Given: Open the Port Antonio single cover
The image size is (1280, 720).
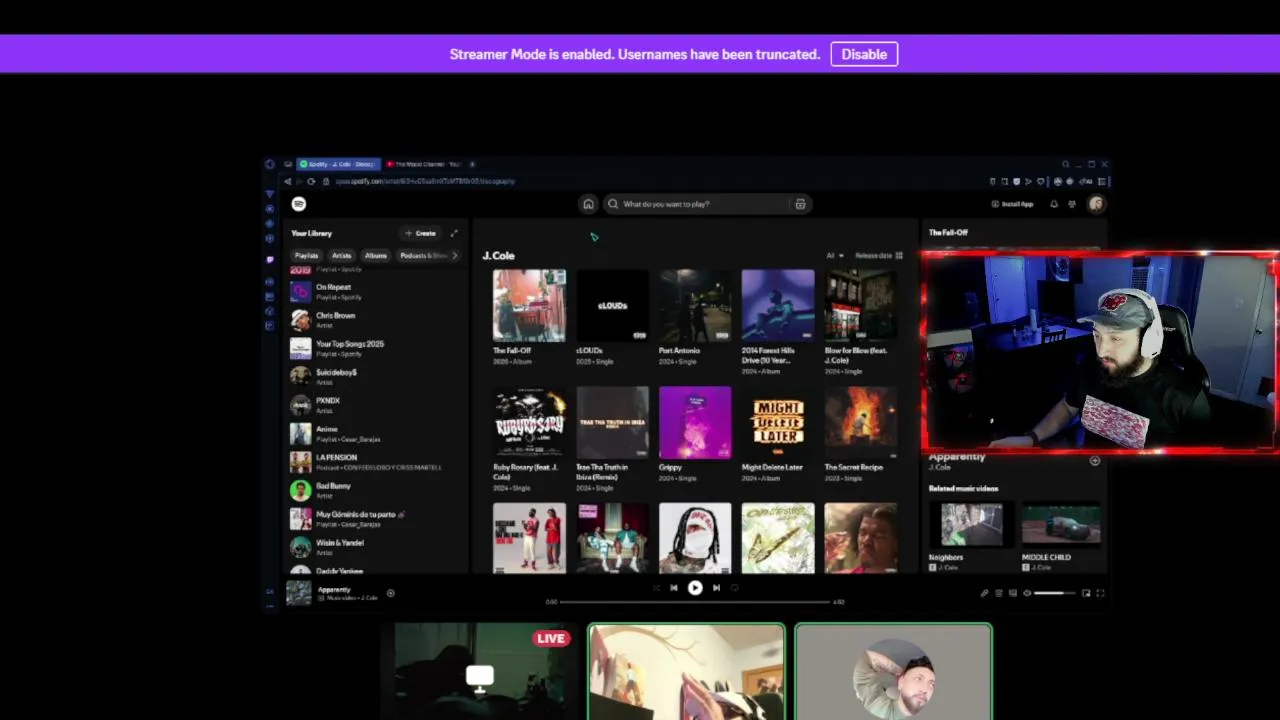Looking at the screenshot, I should pyautogui.click(x=695, y=306).
